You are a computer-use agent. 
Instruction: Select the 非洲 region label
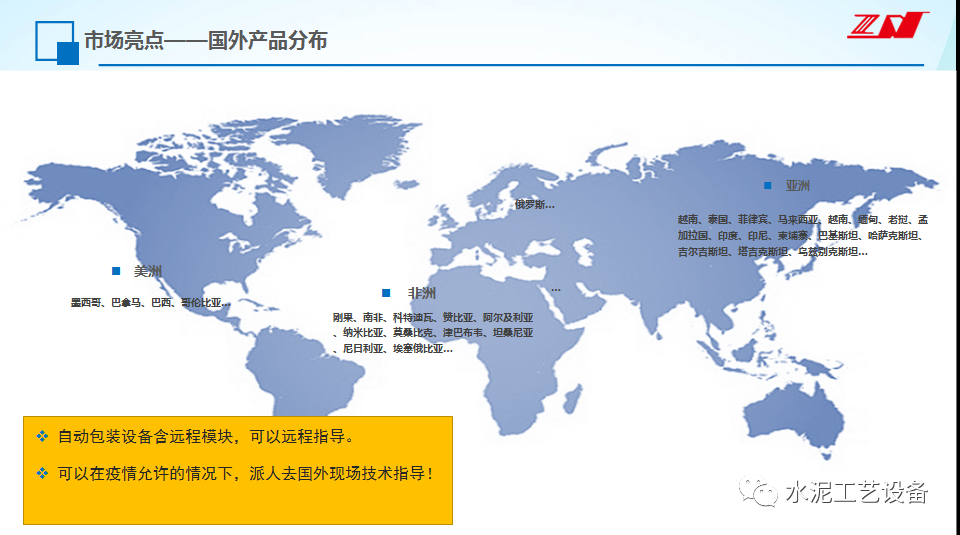tap(422, 293)
